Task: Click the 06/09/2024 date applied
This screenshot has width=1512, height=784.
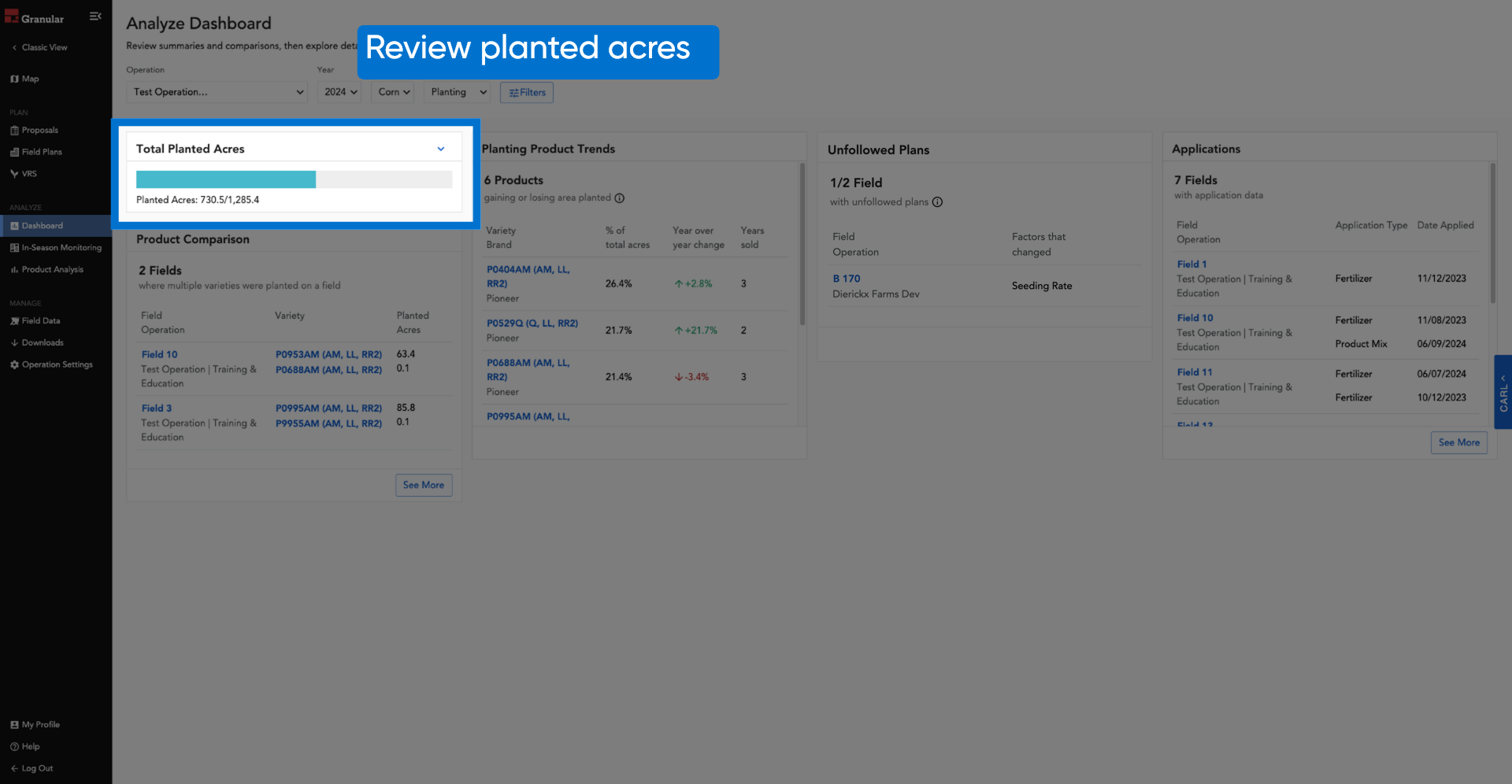Action: [x=1441, y=344]
